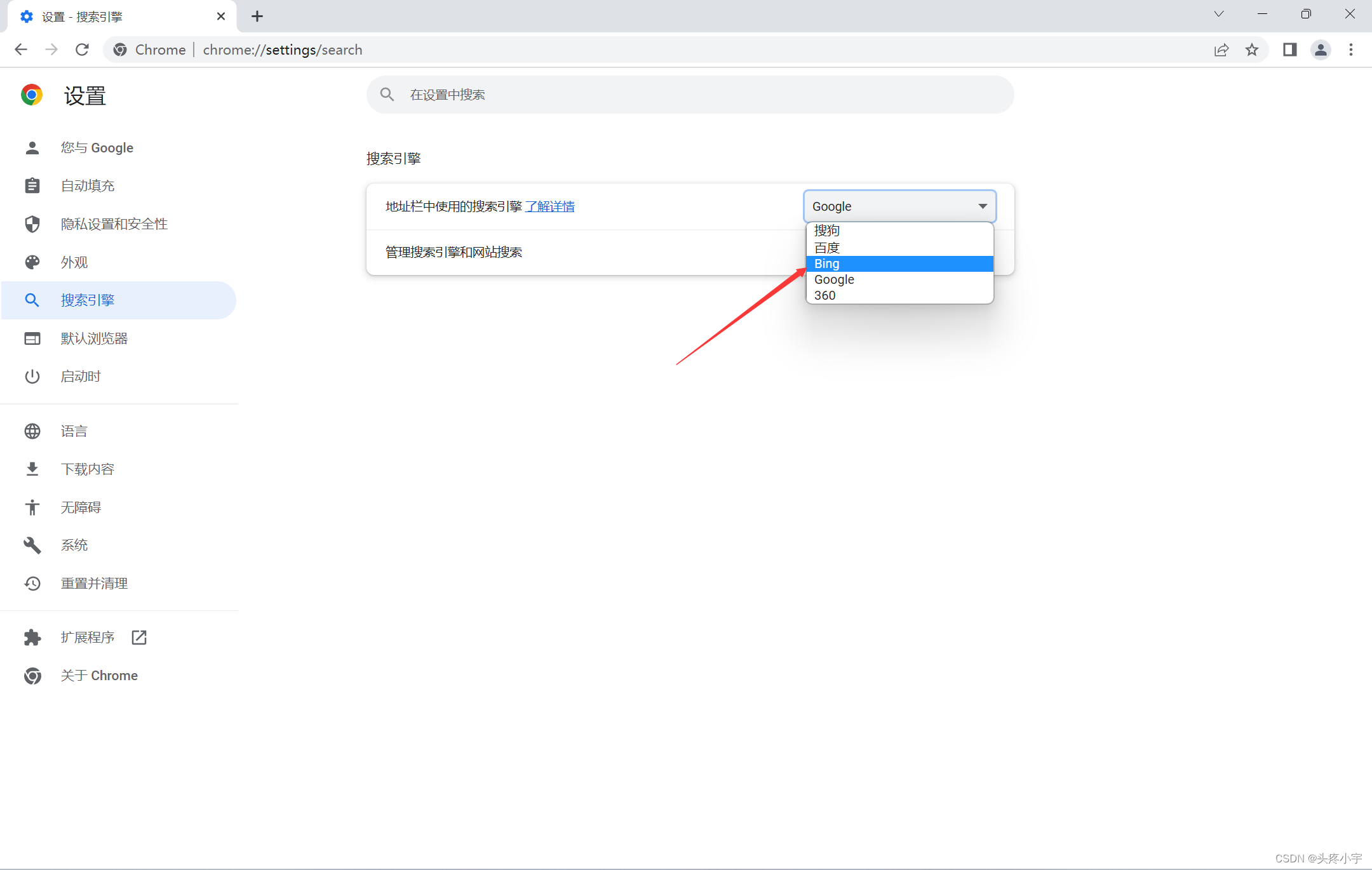Click the globe icon beside 语言
This screenshot has width=1372, height=870.
tap(32, 431)
